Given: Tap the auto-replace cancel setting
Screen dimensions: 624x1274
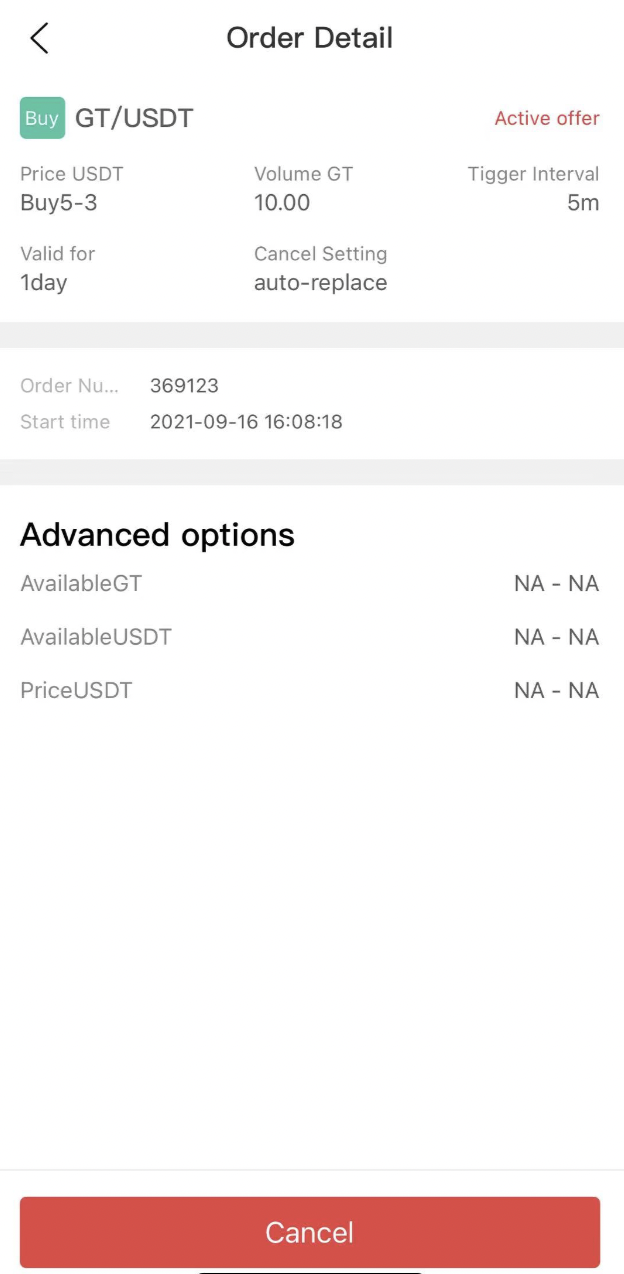Looking at the screenshot, I should tap(320, 283).
